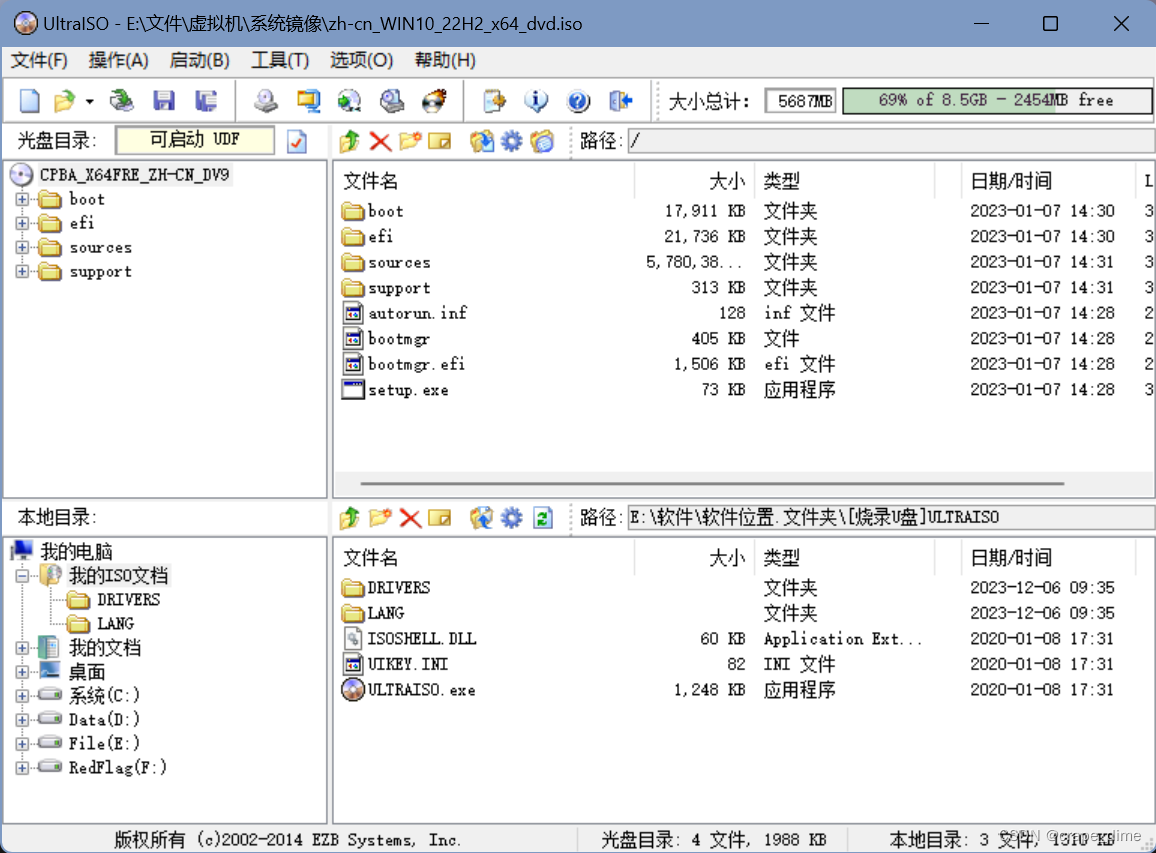Viewport: 1156px width, 853px height.
Task: Open the dropdown arrow beside the Open icon
Action: coord(89,101)
